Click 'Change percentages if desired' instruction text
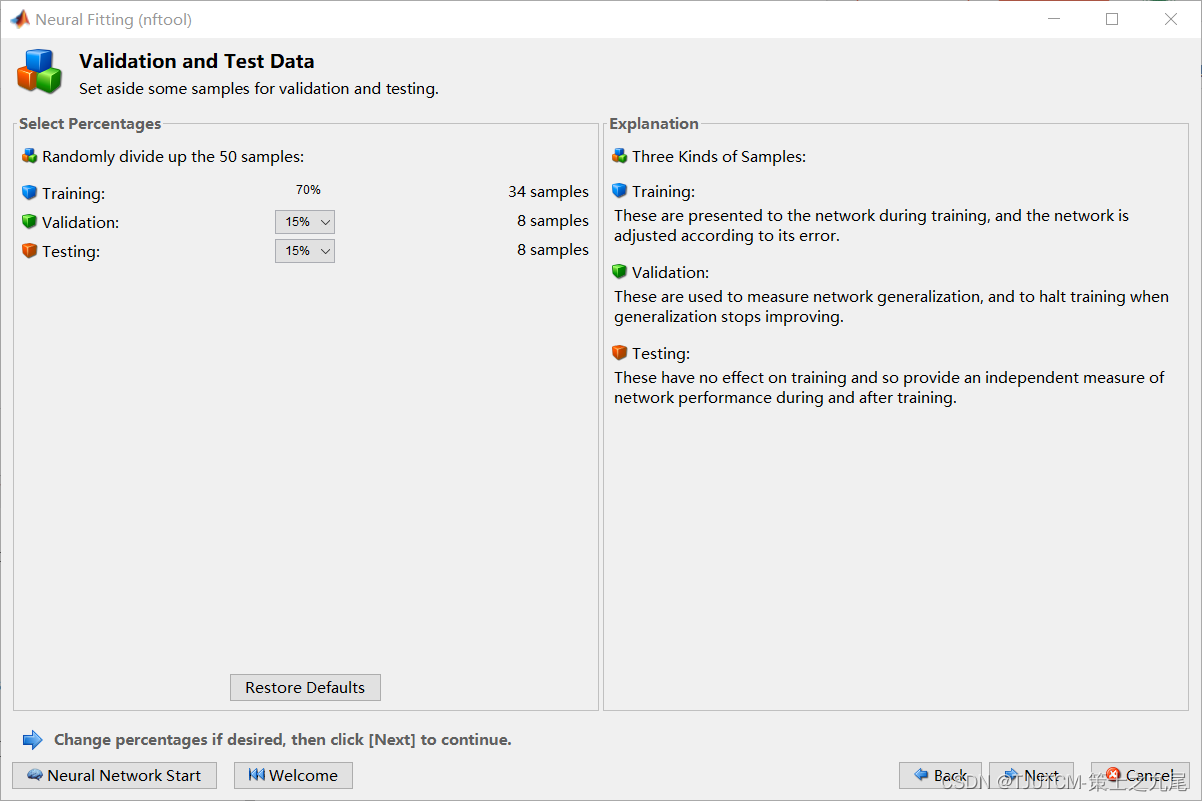This screenshot has width=1202, height=801. pos(283,740)
